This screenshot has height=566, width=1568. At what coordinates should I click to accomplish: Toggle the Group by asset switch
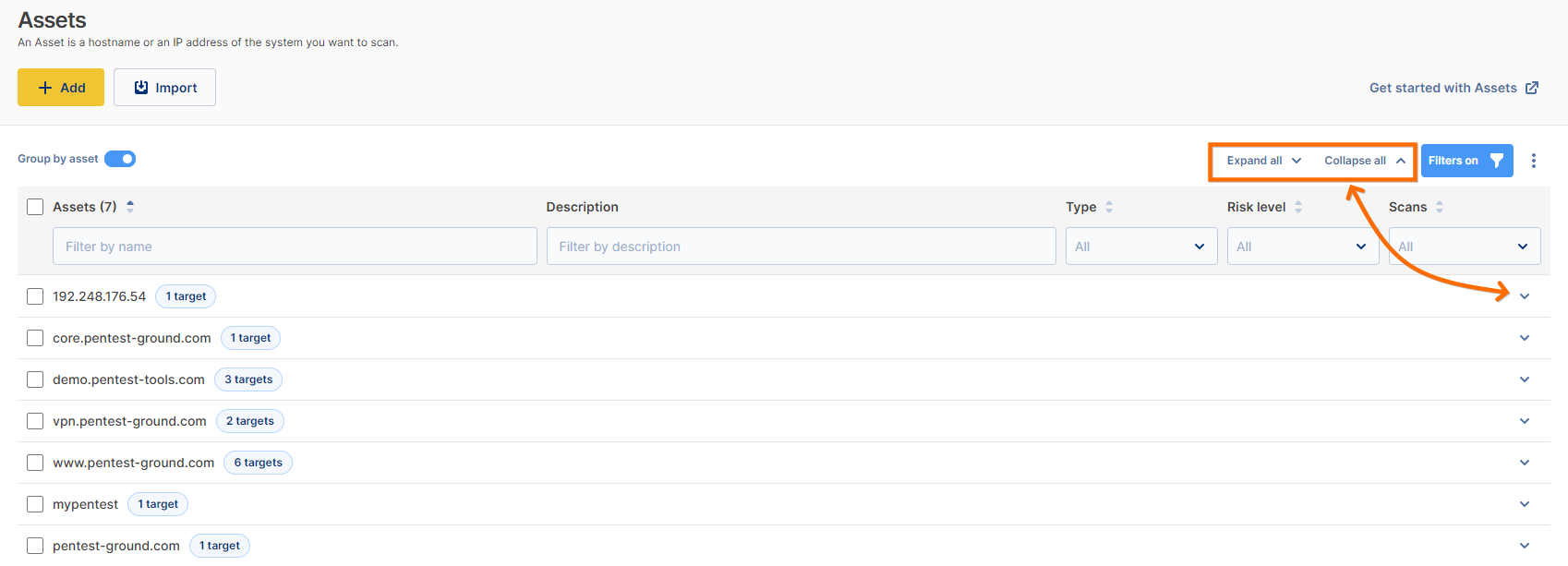[x=120, y=159]
